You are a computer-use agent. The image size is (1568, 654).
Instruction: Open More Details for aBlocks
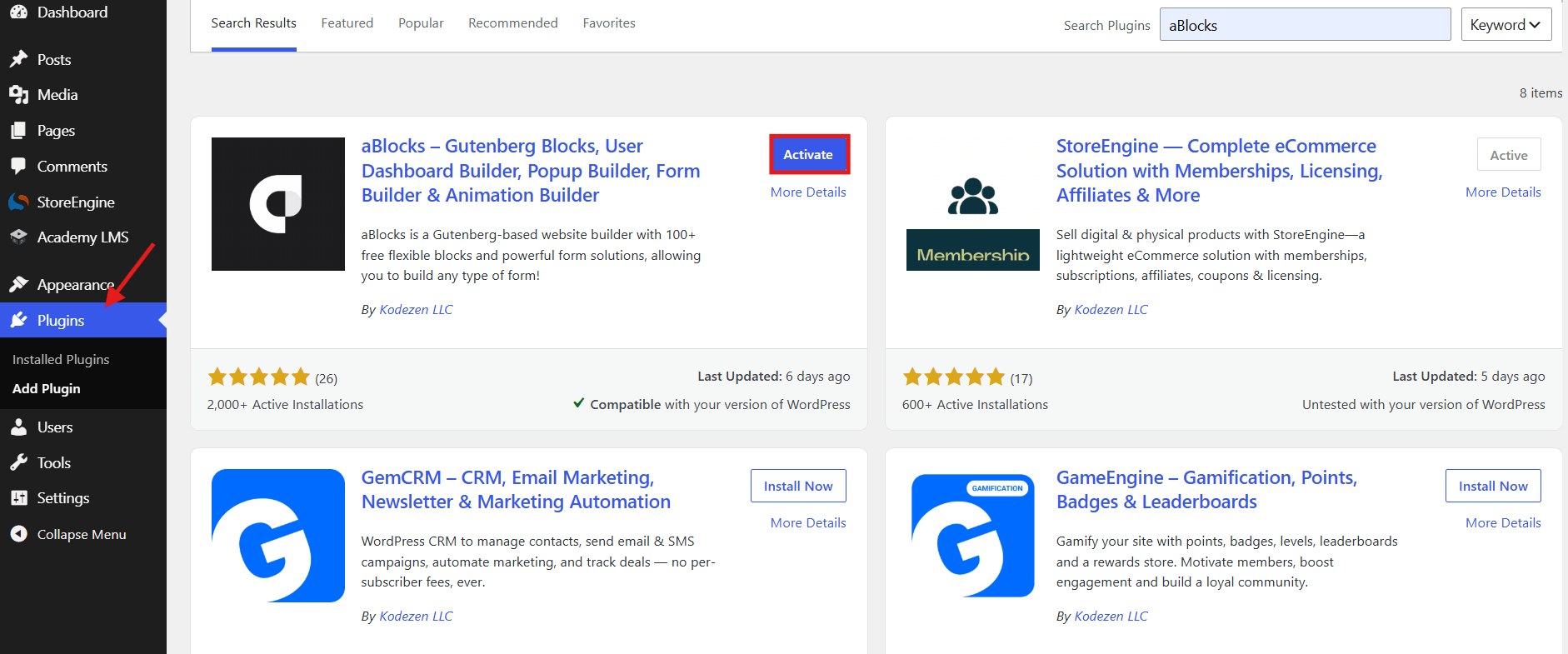click(x=808, y=192)
